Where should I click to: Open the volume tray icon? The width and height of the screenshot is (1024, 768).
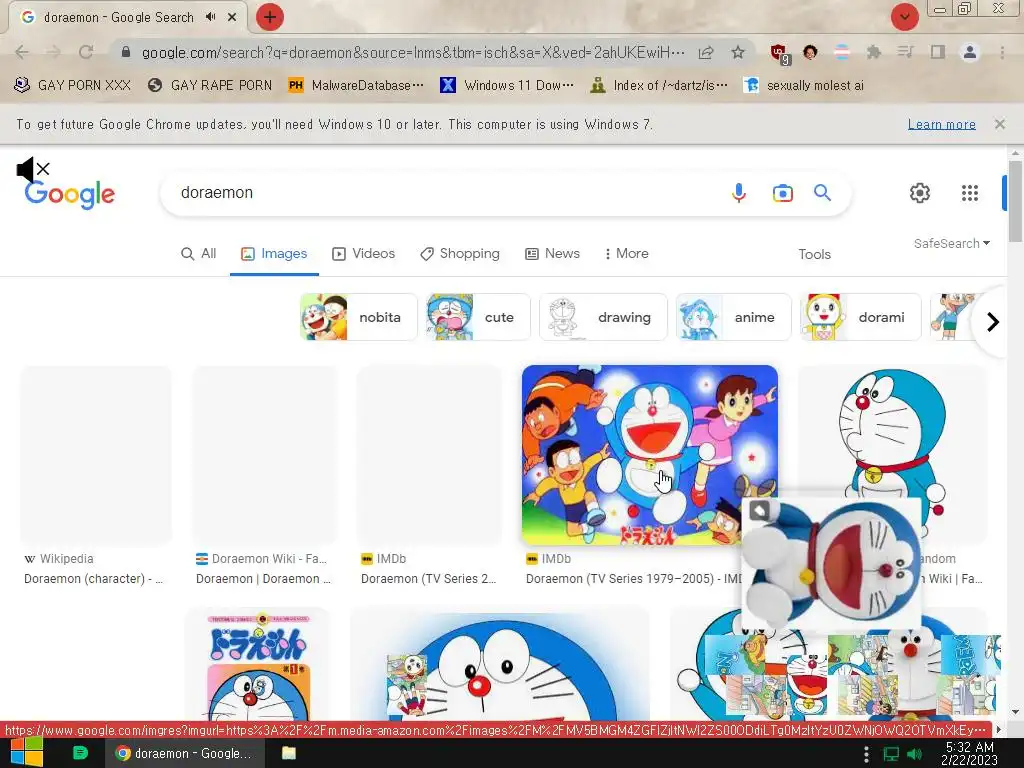914,754
